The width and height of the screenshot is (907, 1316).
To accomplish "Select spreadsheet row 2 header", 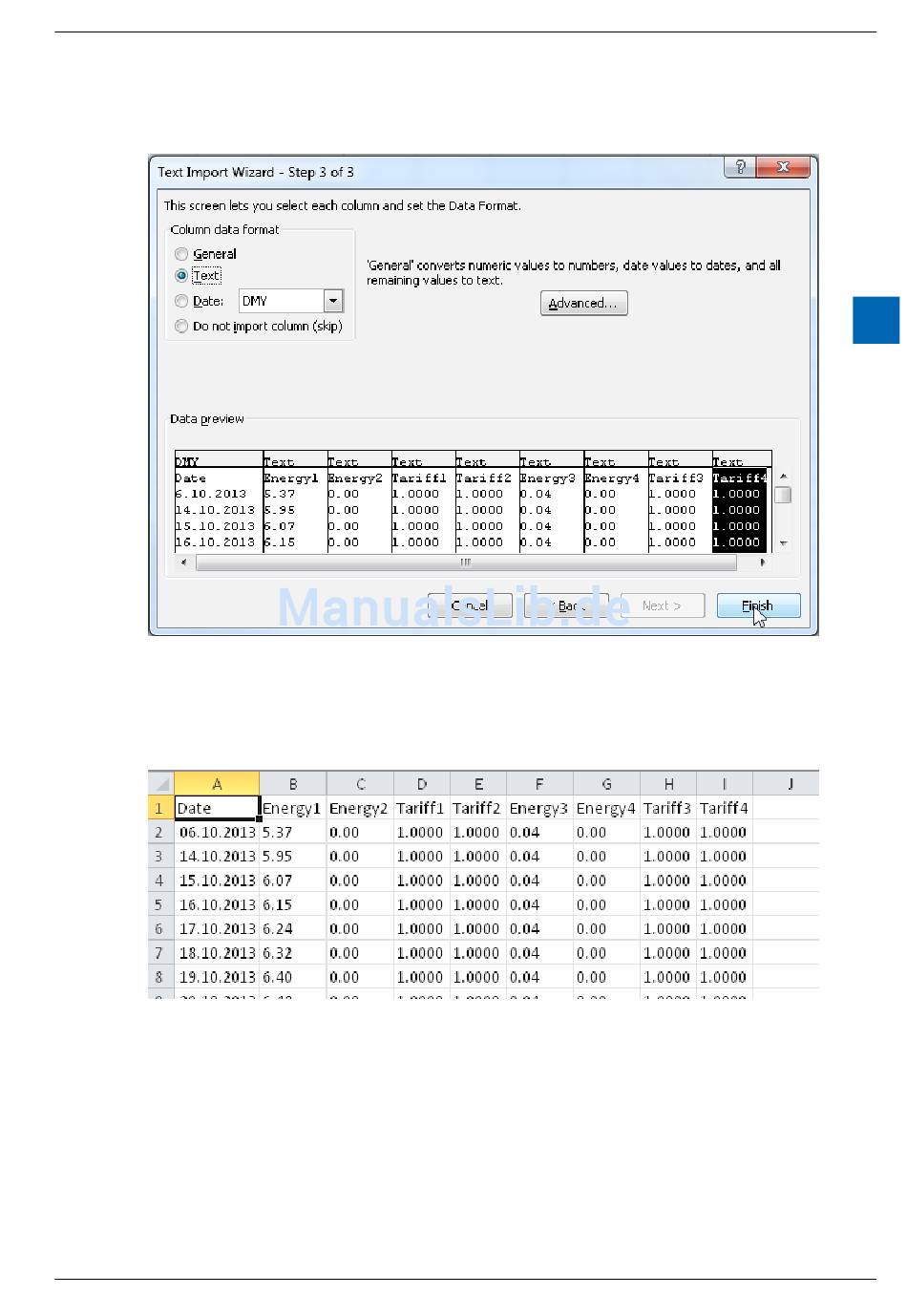I will 161,832.
